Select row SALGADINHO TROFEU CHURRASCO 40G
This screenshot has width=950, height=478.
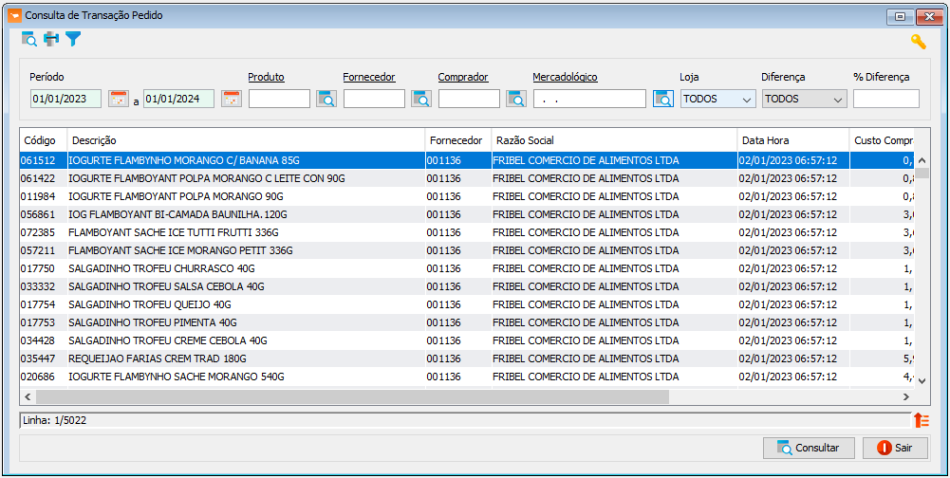click(x=467, y=268)
